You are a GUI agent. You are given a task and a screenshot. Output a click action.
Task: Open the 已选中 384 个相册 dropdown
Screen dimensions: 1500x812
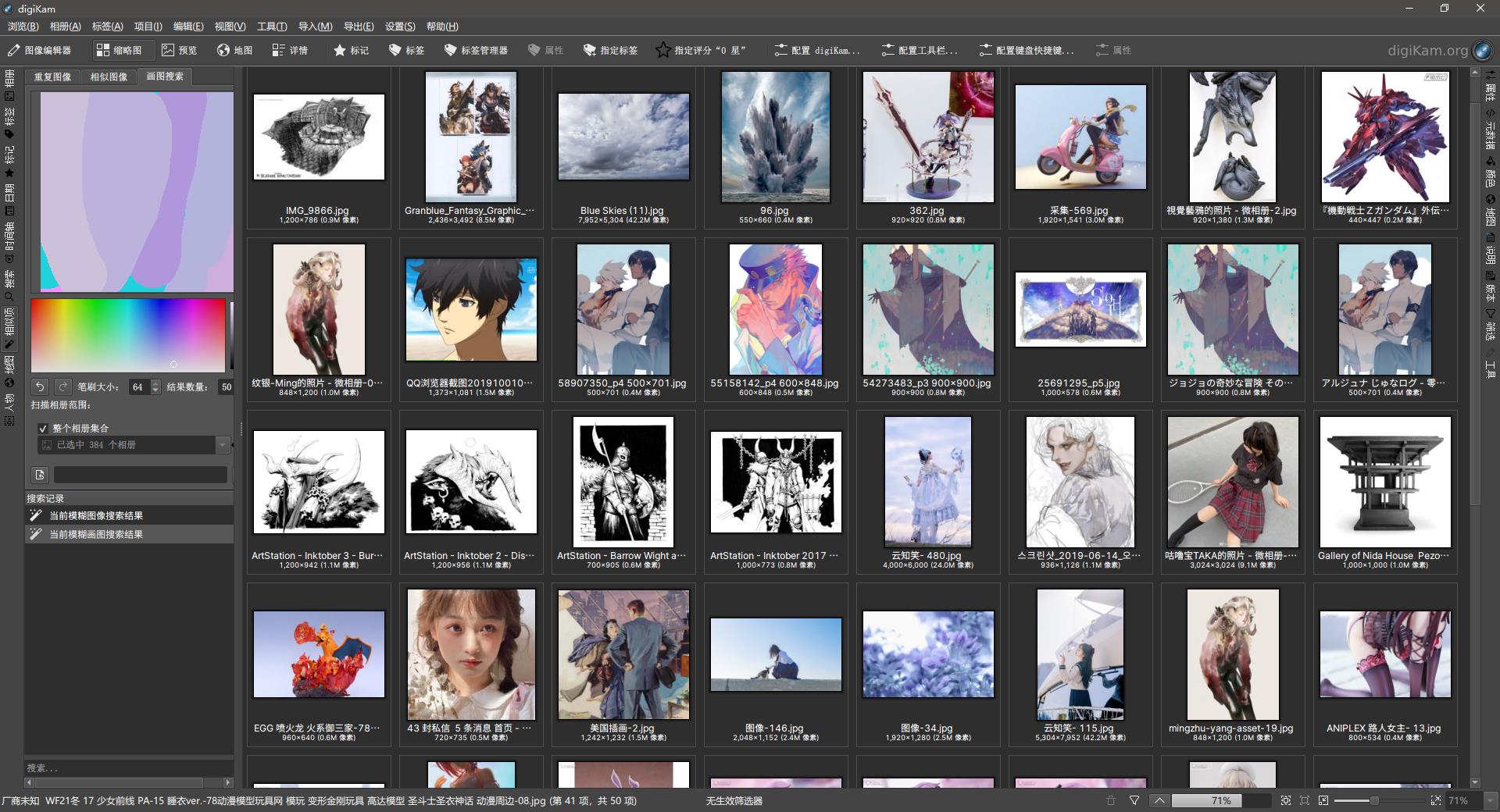click(x=134, y=444)
